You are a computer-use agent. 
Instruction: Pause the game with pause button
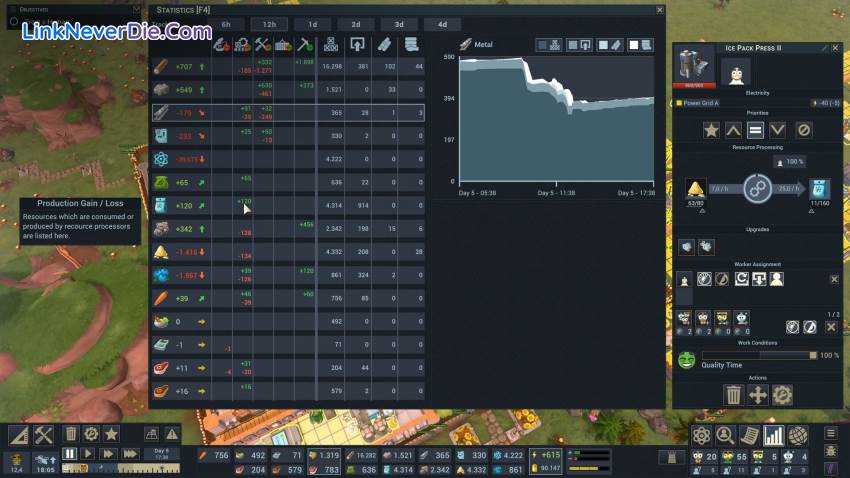70,454
